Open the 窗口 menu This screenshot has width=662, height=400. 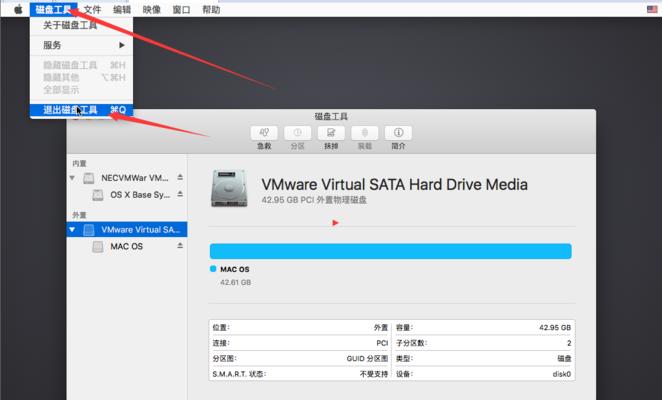(181, 9)
